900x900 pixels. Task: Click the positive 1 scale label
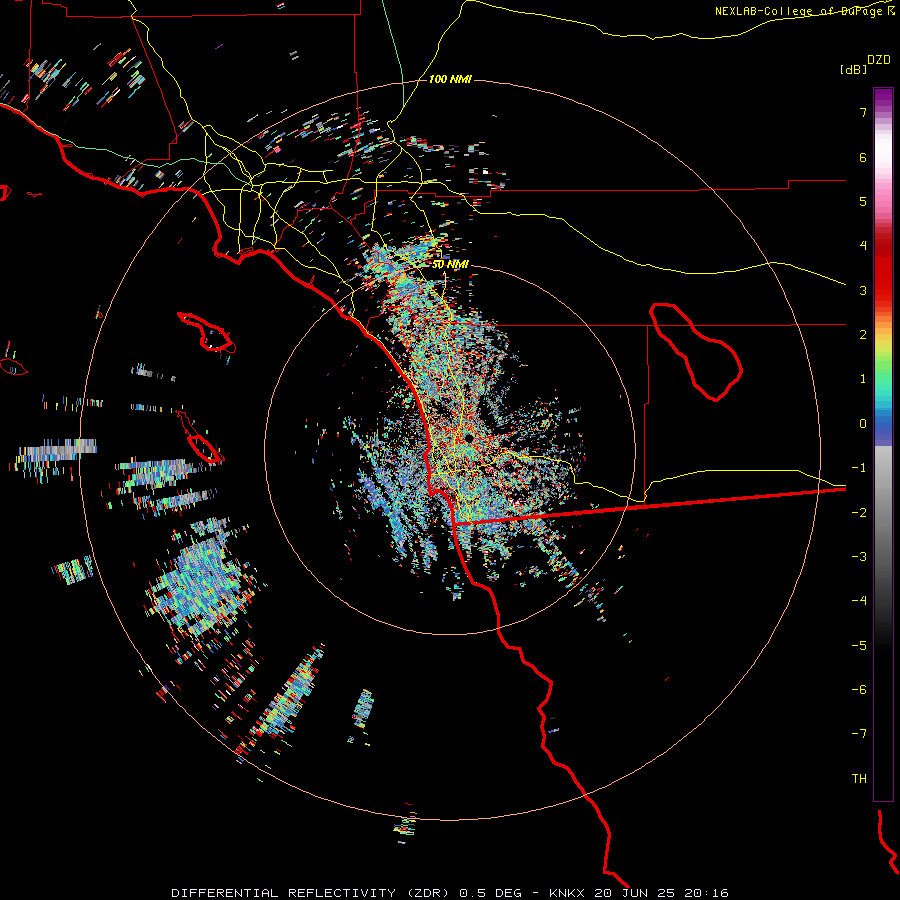coord(863,379)
